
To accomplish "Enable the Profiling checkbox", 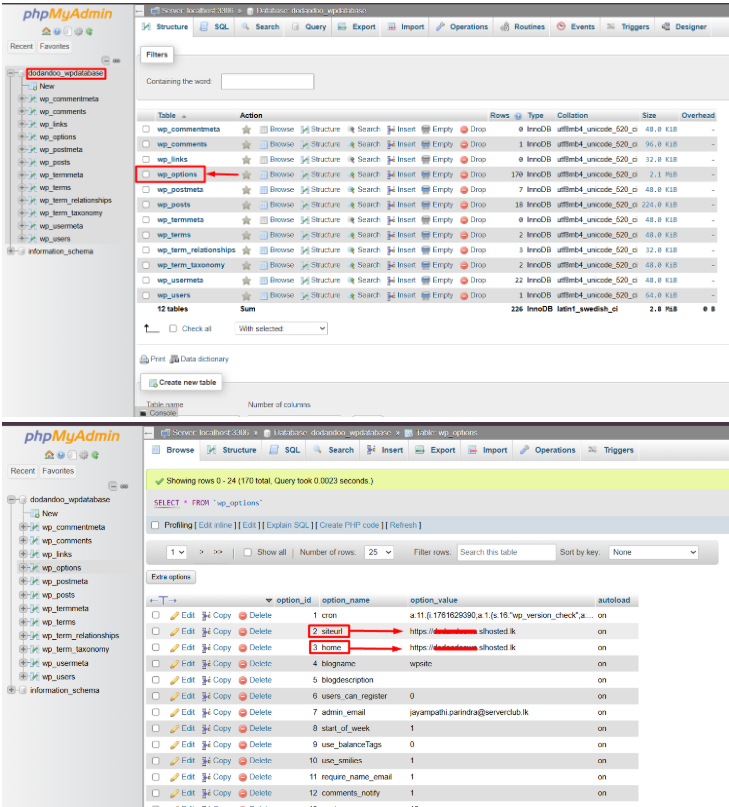I will (154, 525).
